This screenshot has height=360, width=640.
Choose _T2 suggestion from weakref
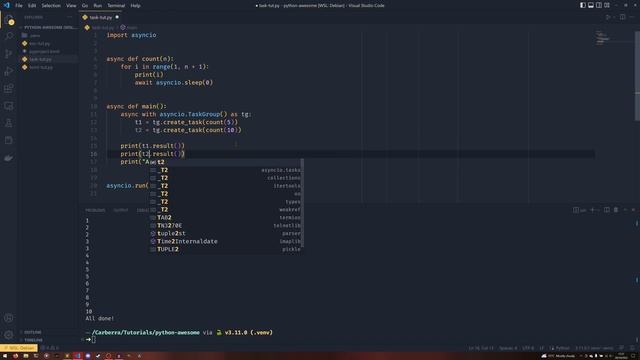coord(225,210)
